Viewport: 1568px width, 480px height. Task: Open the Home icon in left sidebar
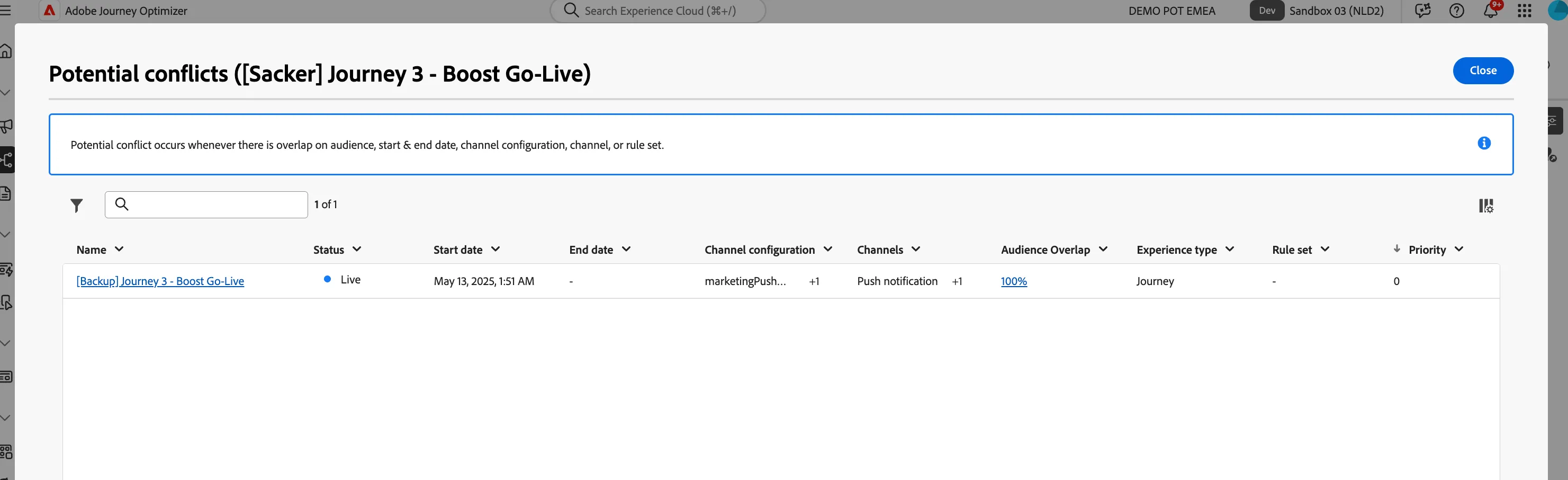click(x=6, y=51)
